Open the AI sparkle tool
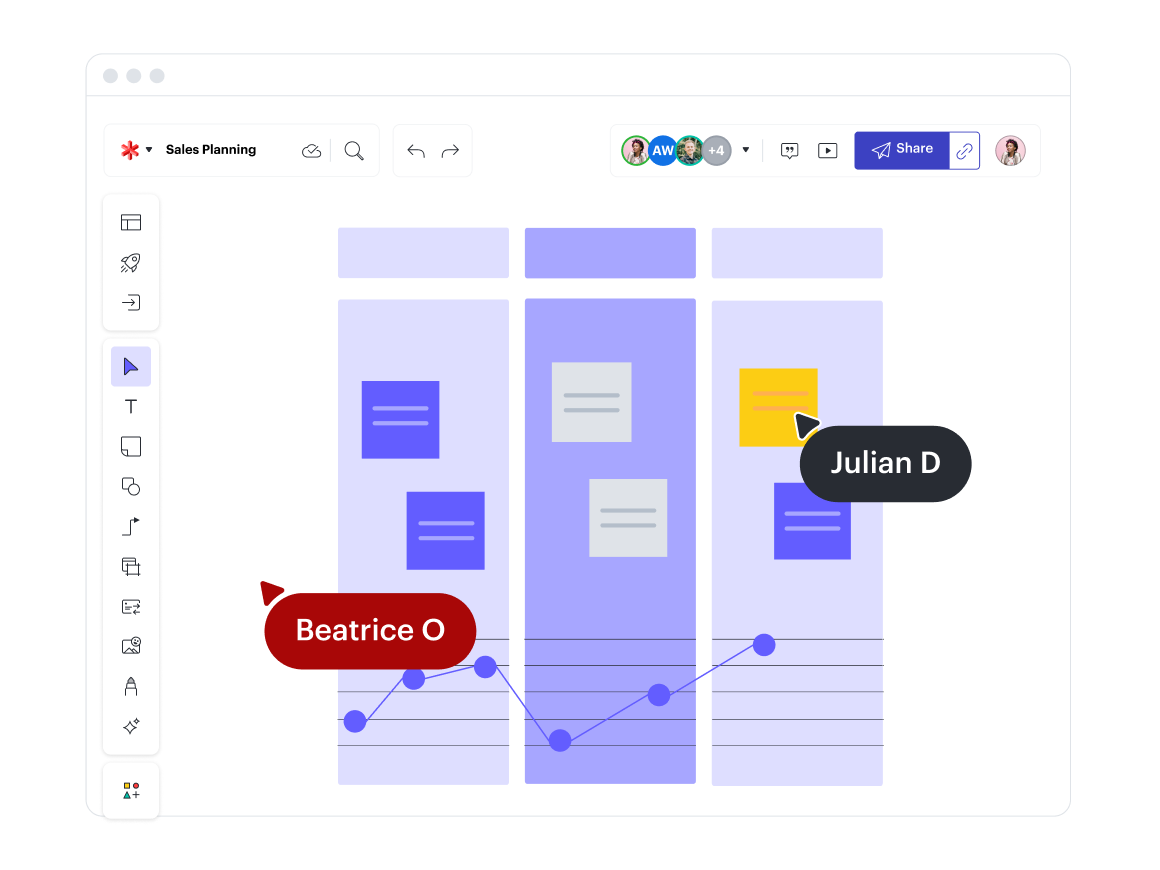 [x=131, y=726]
